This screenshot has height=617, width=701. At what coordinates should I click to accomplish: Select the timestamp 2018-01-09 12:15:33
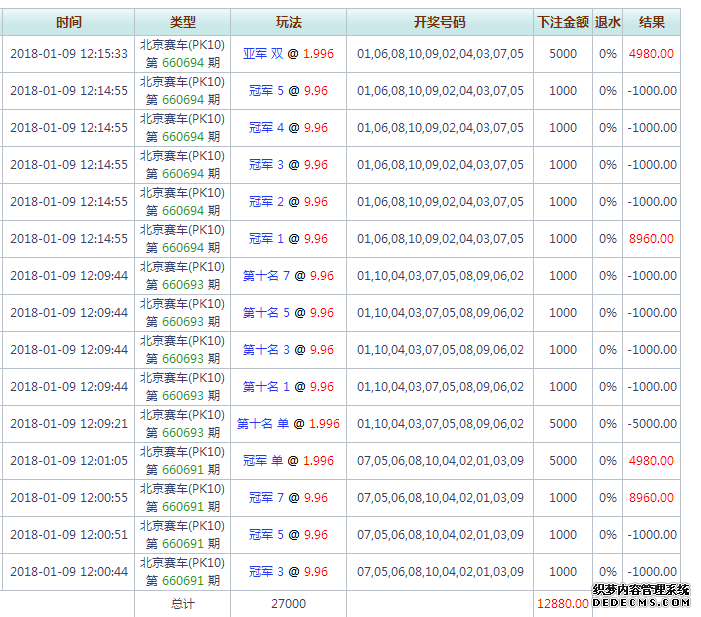click(69, 54)
